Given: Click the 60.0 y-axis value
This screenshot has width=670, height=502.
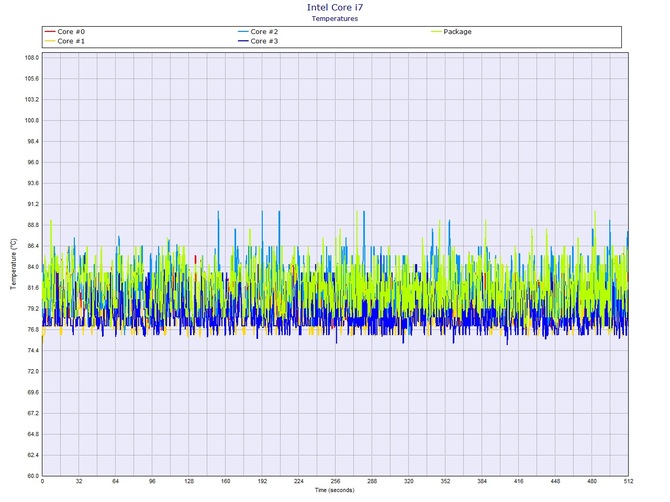Looking at the screenshot, I should tap(32, 476).
